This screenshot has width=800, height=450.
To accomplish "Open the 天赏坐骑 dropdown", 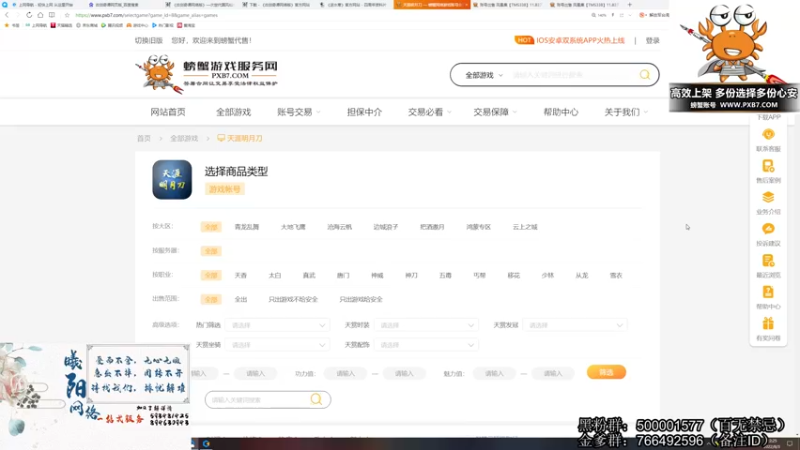I will click(x=278, y=345).
